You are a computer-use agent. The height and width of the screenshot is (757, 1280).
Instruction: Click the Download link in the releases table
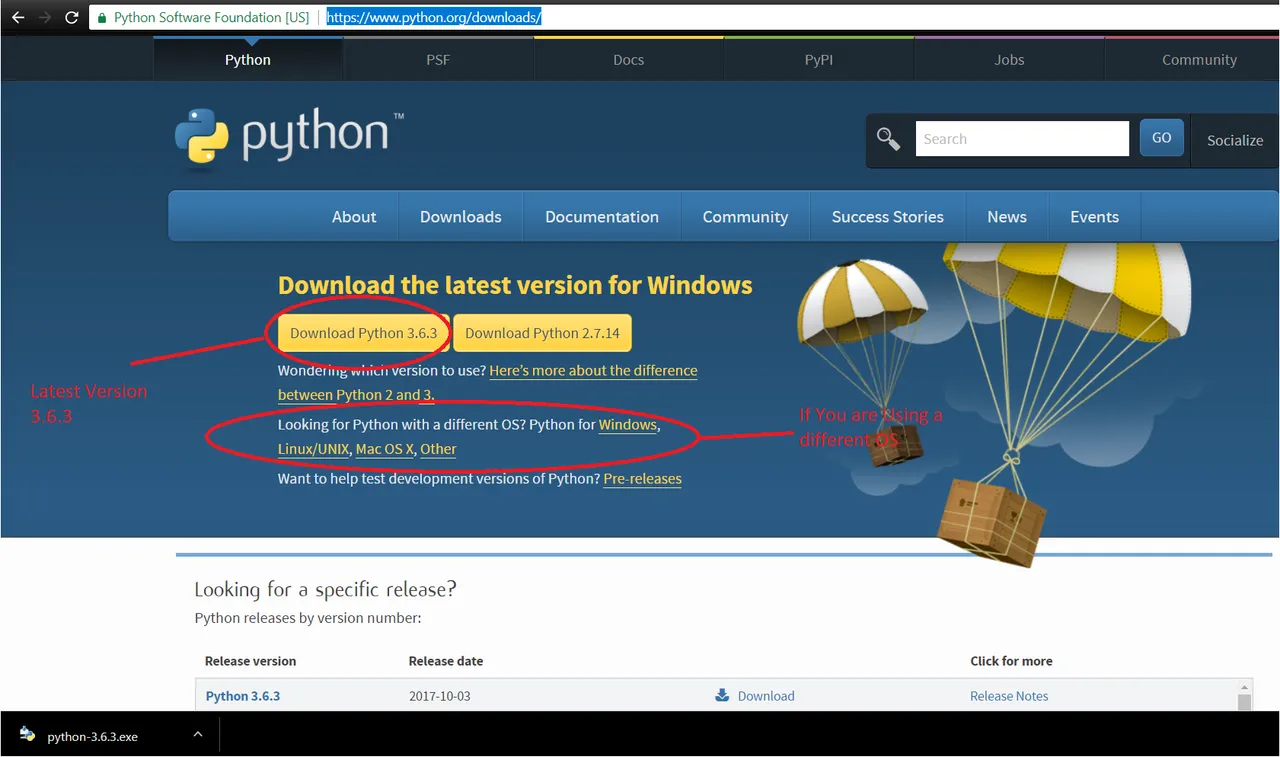point(766,696)
